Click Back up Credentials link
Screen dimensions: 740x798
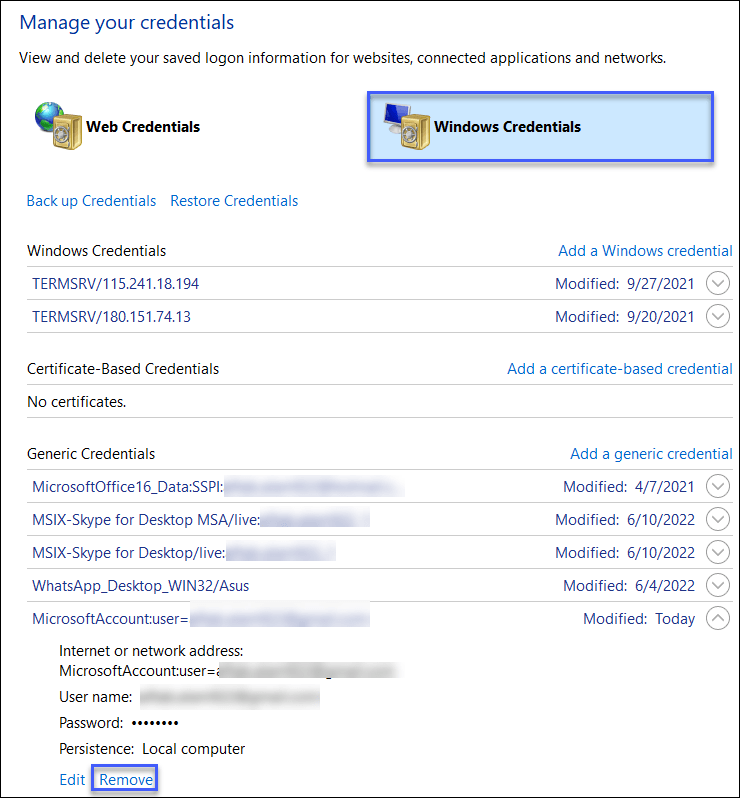tap(91, 201)
